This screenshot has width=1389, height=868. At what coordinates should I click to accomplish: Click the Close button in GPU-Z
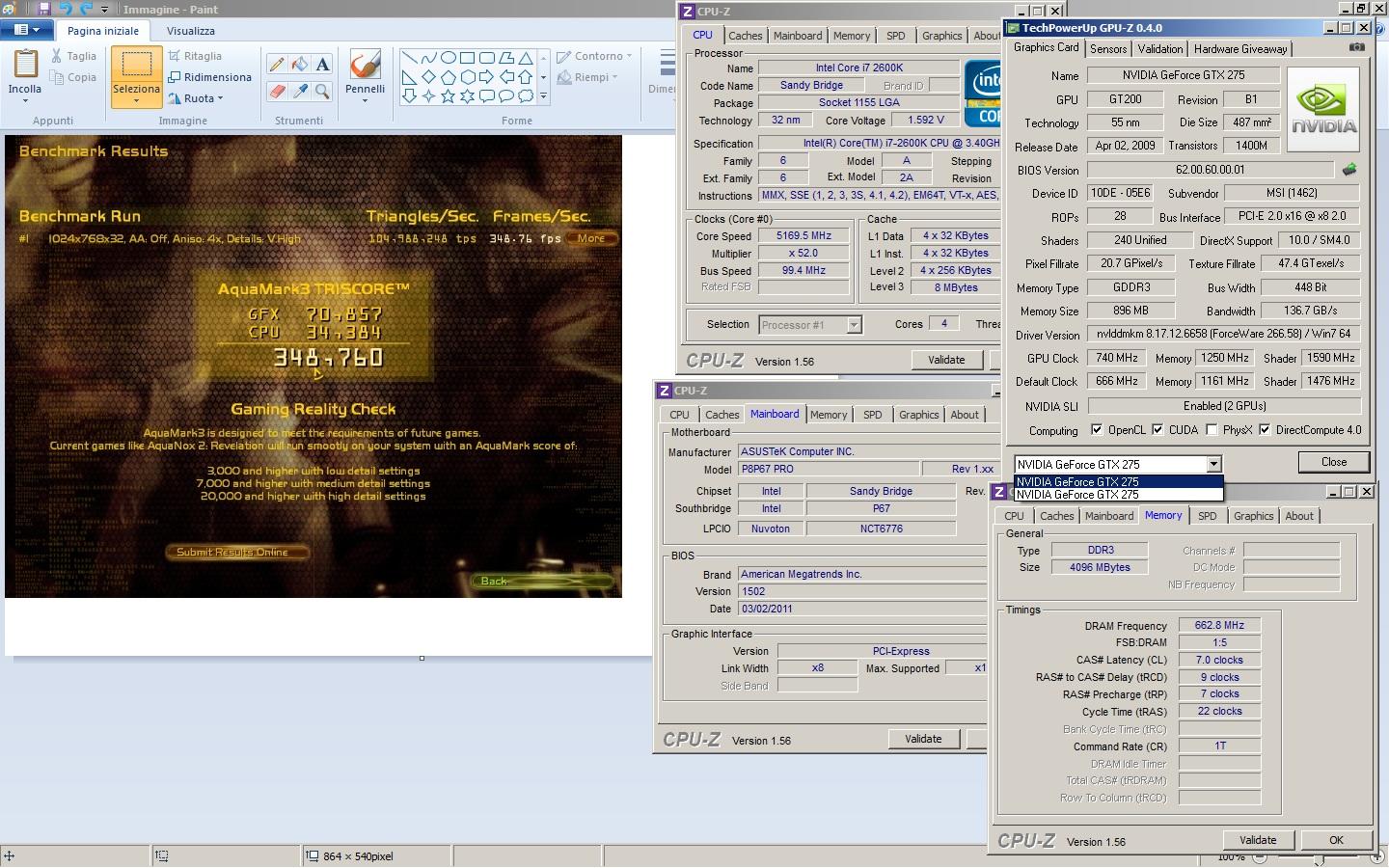click(1334, 462)
